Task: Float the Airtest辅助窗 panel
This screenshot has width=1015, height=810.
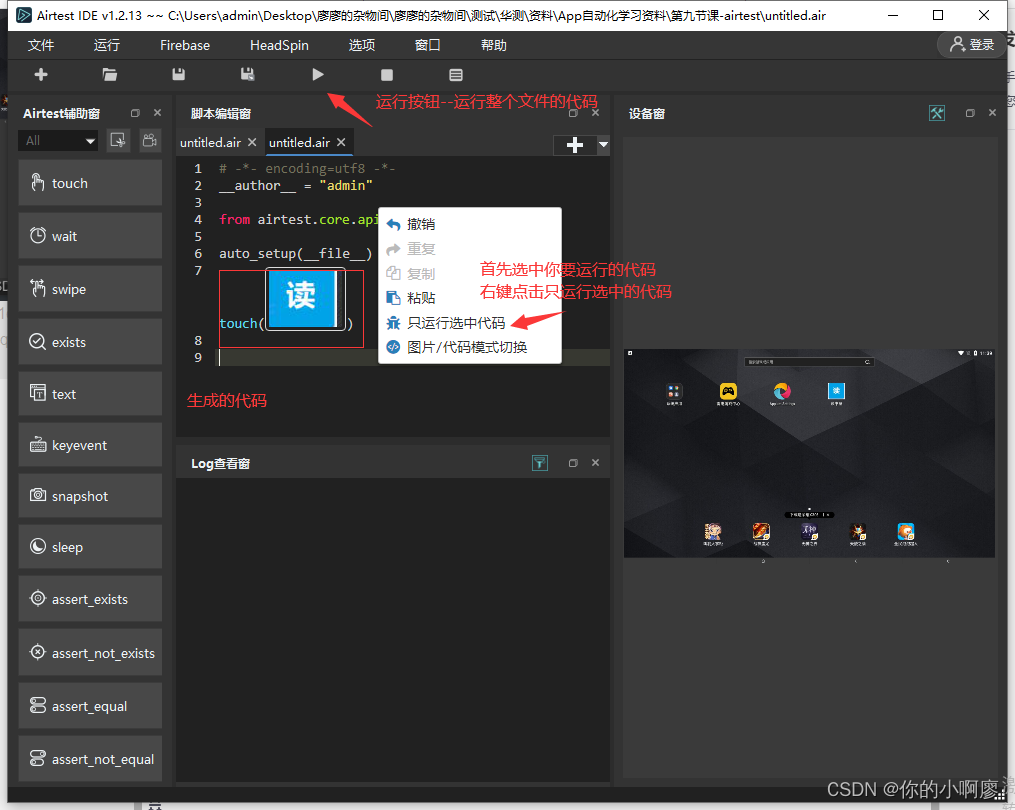Action: pyautogui.click(x=135, y=113)
